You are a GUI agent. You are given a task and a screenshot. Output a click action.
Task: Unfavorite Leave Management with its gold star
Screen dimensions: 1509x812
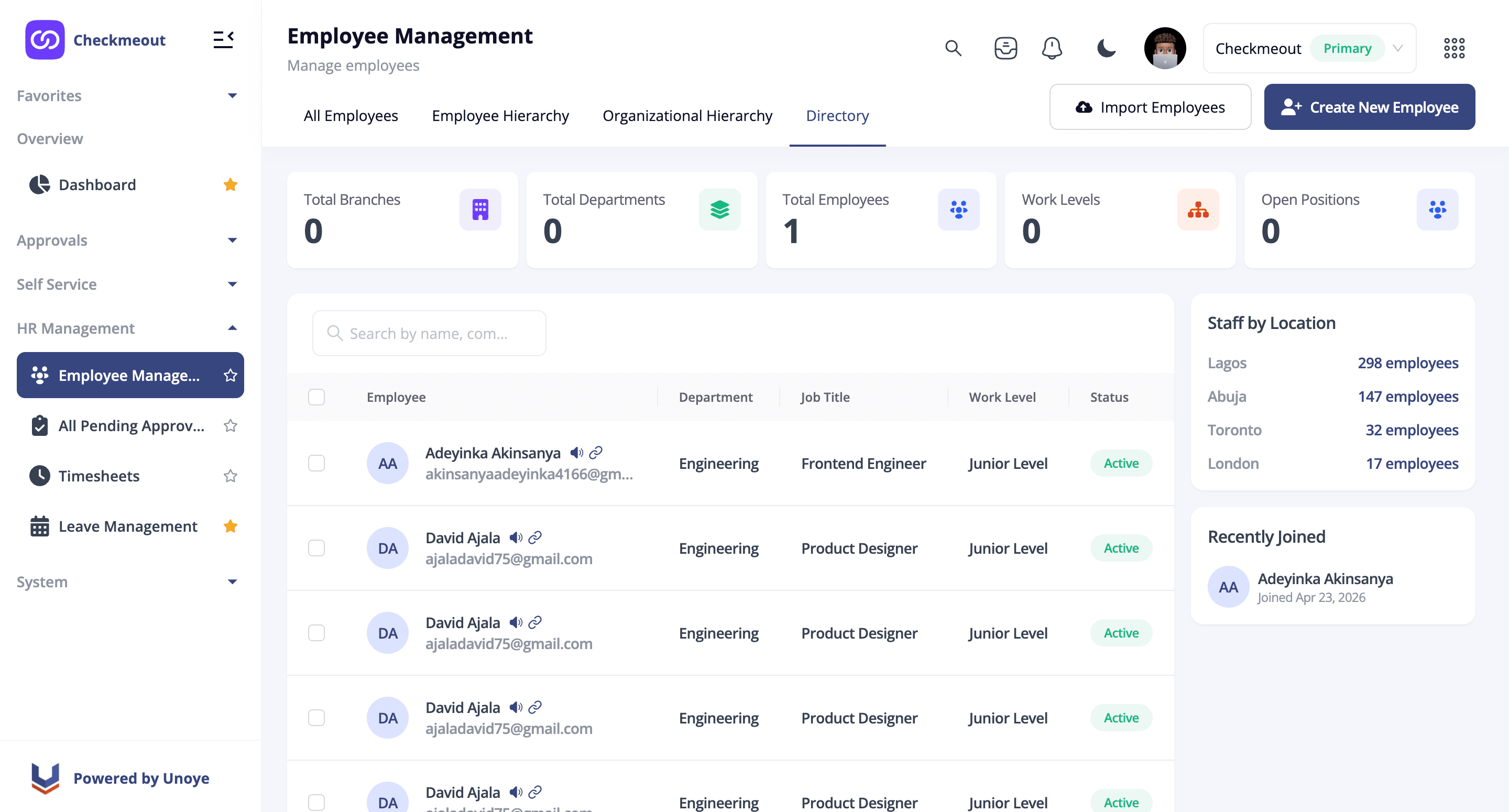point(230,526)
